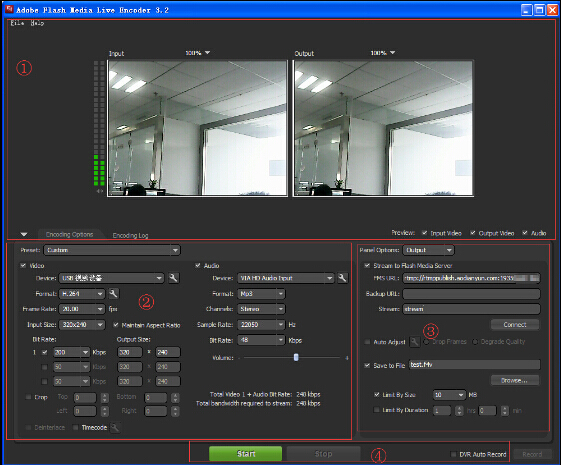Open the video Format H.264 dropdown
This screenshot has width=561, height=465.
(82, 294)
